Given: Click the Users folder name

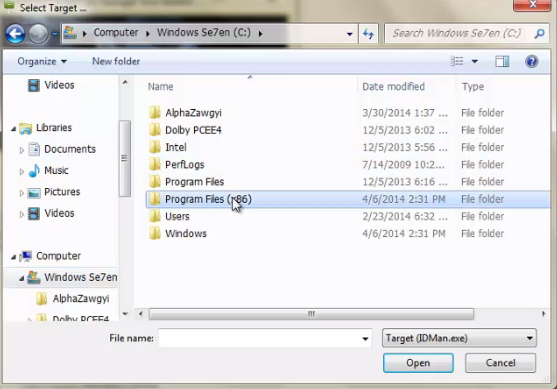Looking at the screenshot, I should tap(177, 216).
